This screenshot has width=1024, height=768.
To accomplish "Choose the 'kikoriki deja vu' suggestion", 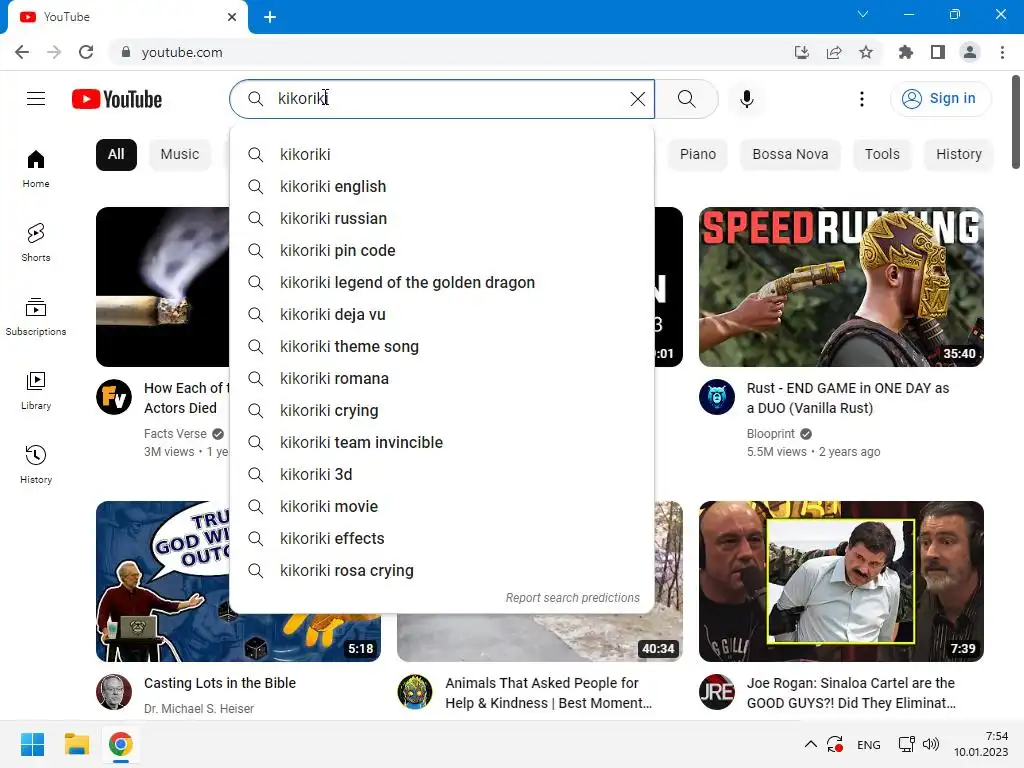I will point(442,314).
